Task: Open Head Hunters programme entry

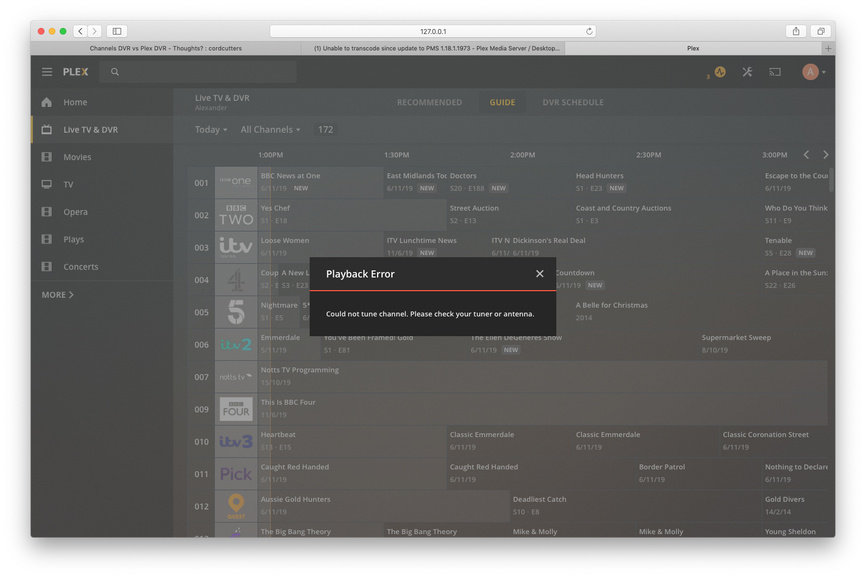Action: (x=667, y=182)
